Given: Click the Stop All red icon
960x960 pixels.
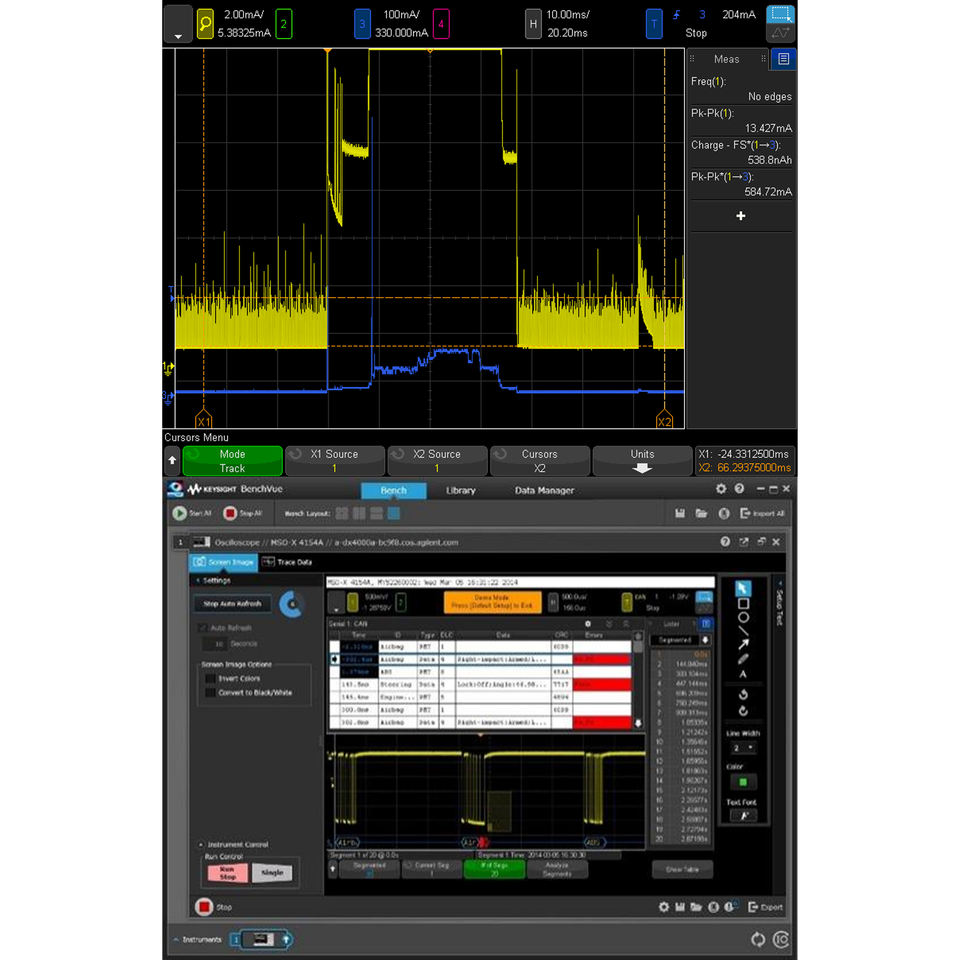Looking at the screenshot, I should (230, 513).
